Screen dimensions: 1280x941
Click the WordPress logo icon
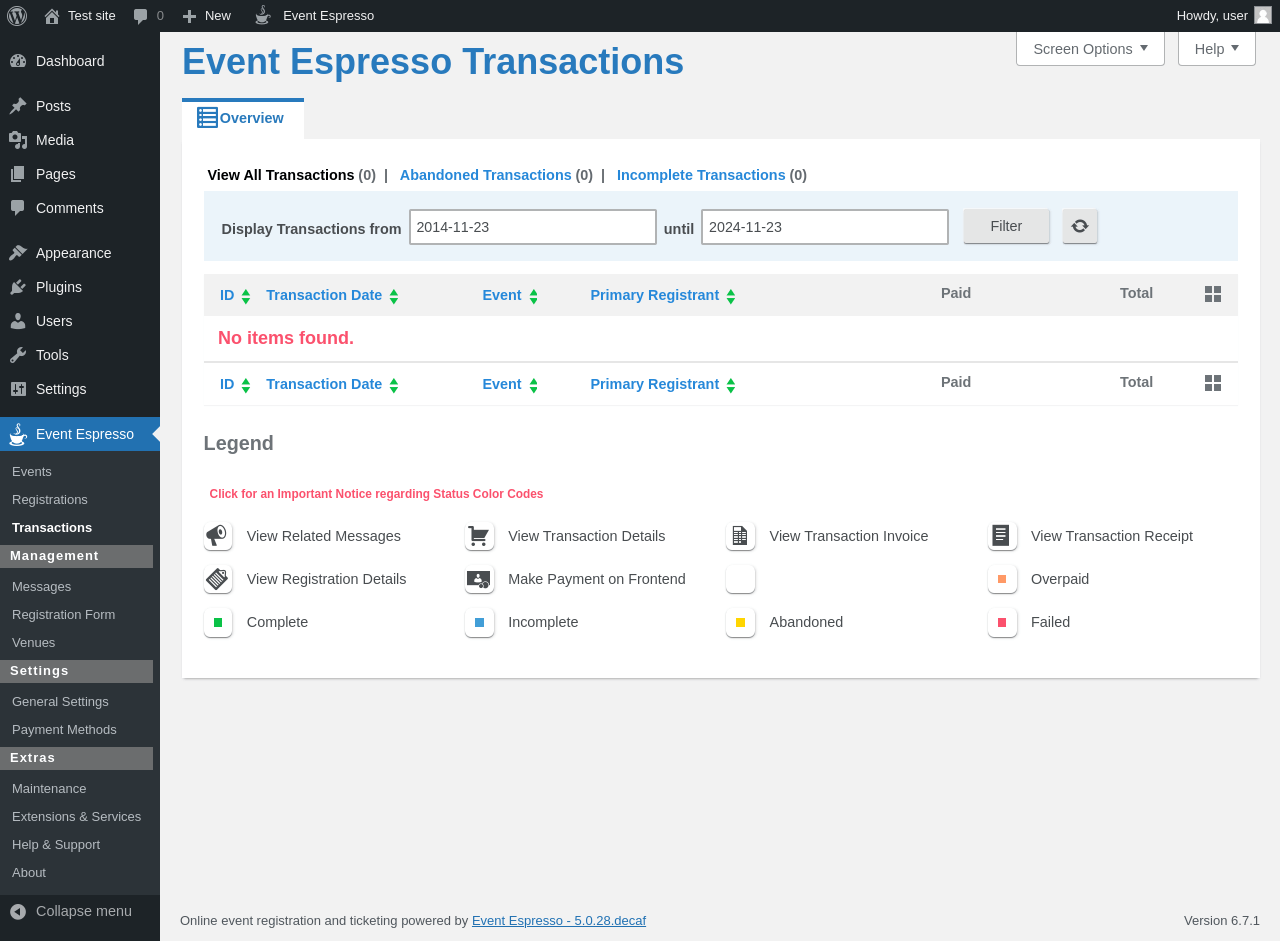click(17, 15)
